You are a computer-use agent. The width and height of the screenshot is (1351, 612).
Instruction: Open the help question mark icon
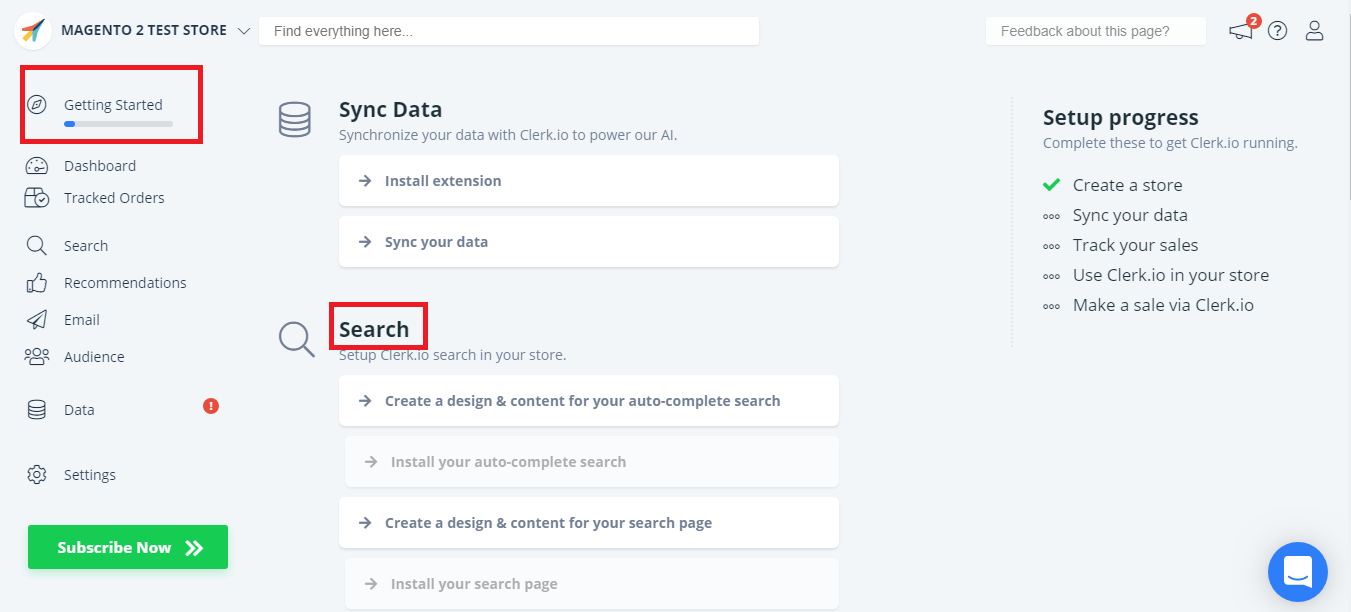click(1277, 31)
